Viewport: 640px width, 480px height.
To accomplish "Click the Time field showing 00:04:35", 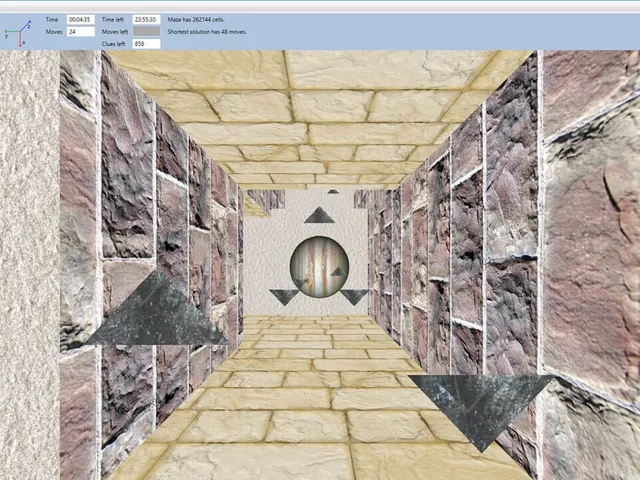I will 81,20.
